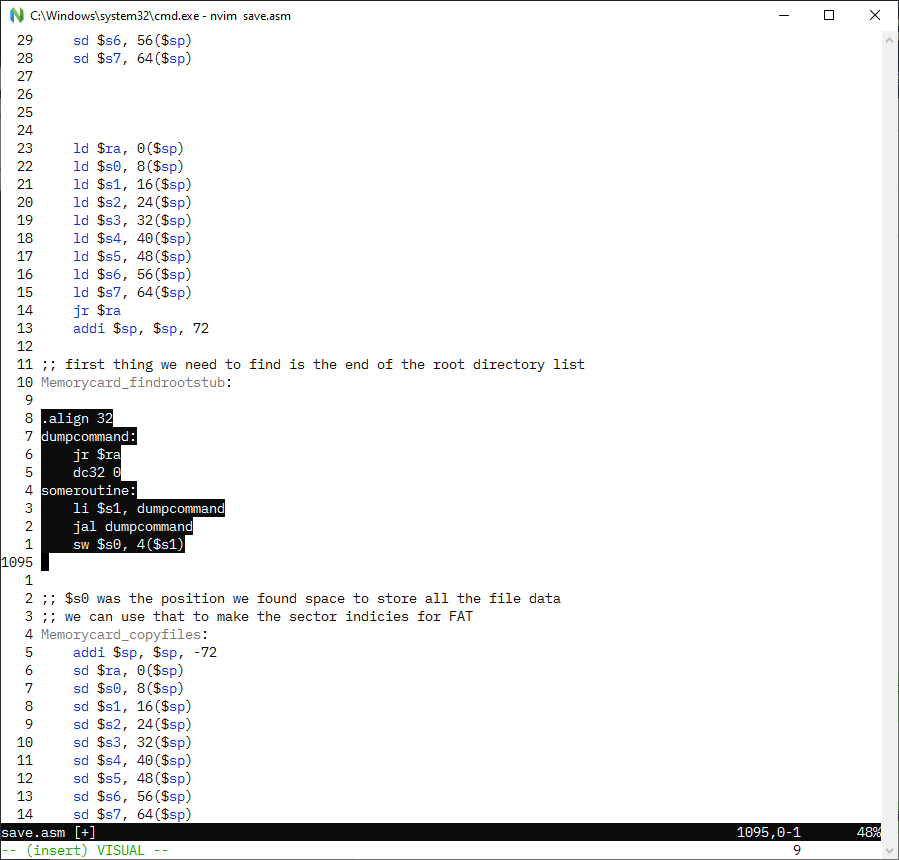Click the line 'sd $s5, 48($sp)'
Viewport: 899px width, 860px height.
pyautogui.click(x=132, y=779)
